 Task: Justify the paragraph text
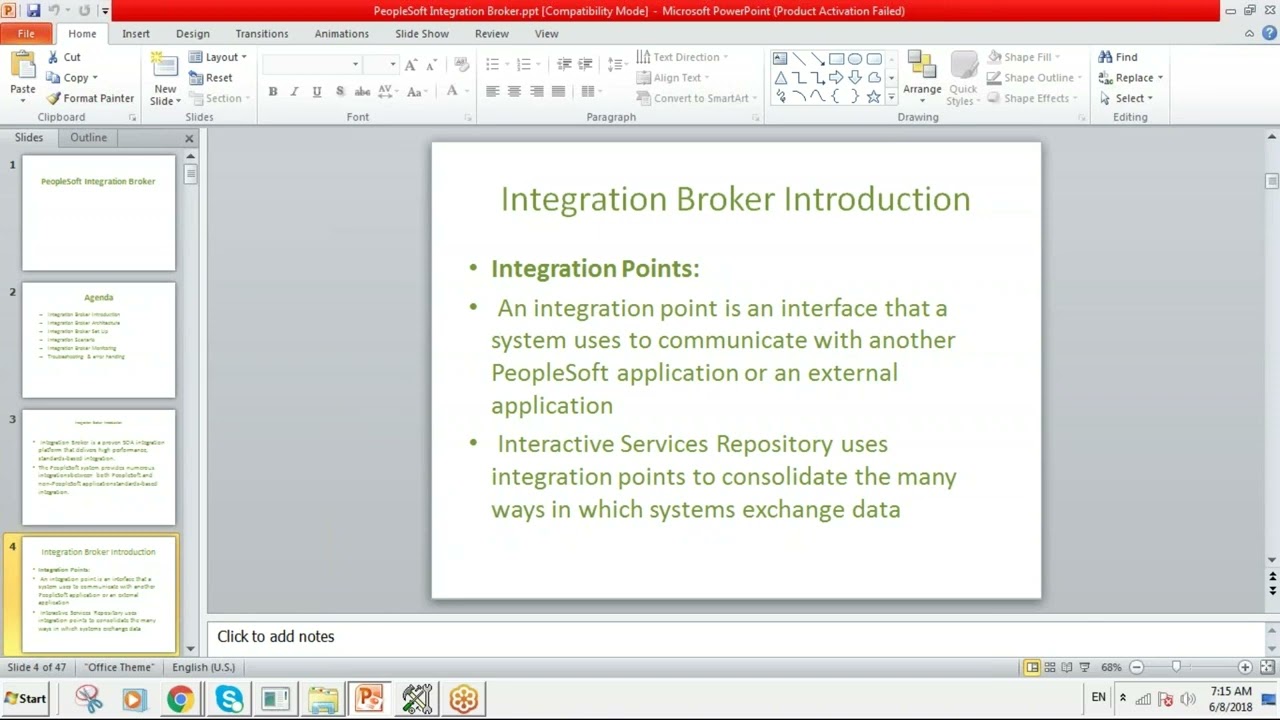tap(559, 91)
